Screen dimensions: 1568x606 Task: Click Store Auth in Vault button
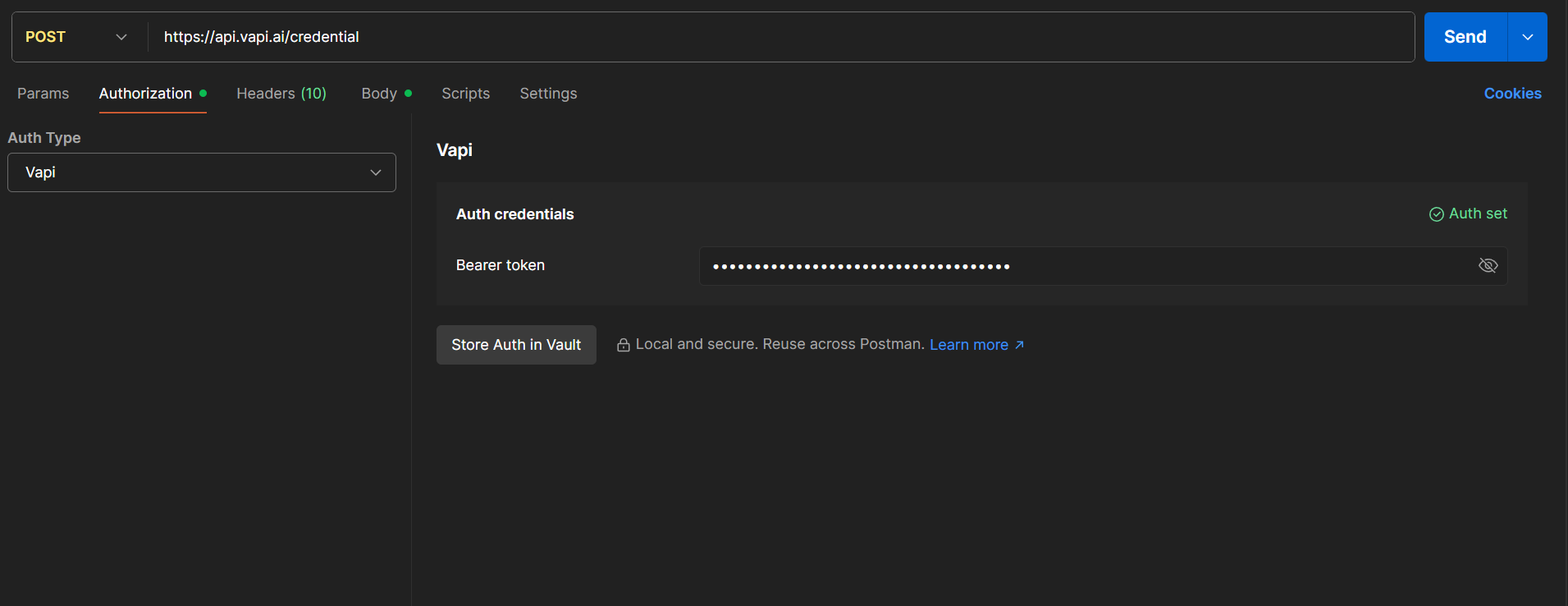pyautogui.click(x=516, y=345)
